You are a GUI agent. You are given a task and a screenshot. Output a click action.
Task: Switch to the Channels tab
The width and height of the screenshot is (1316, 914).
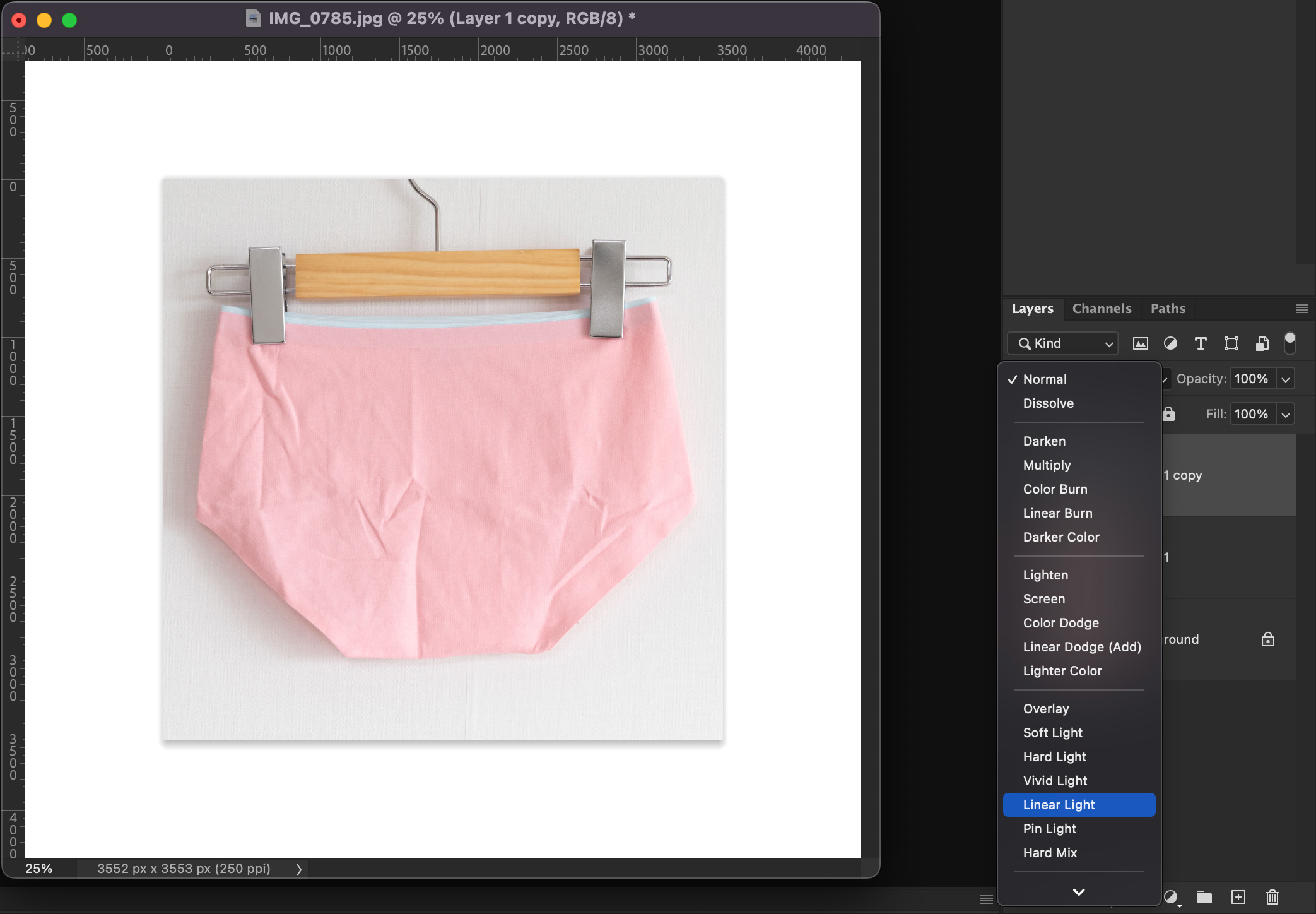tap(1102, 309)
